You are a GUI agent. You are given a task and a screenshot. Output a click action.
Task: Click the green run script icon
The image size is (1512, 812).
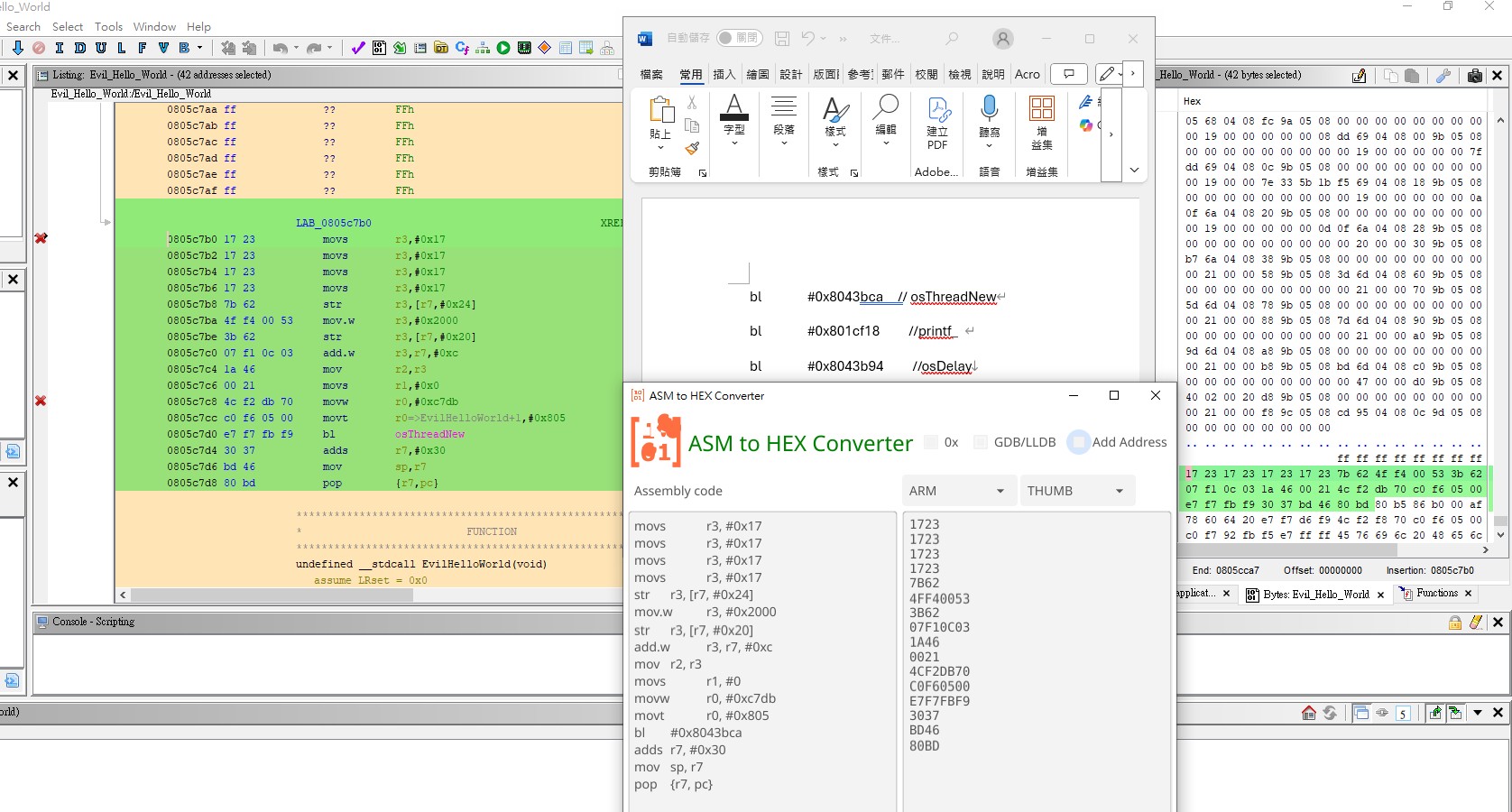coord(503,48)
